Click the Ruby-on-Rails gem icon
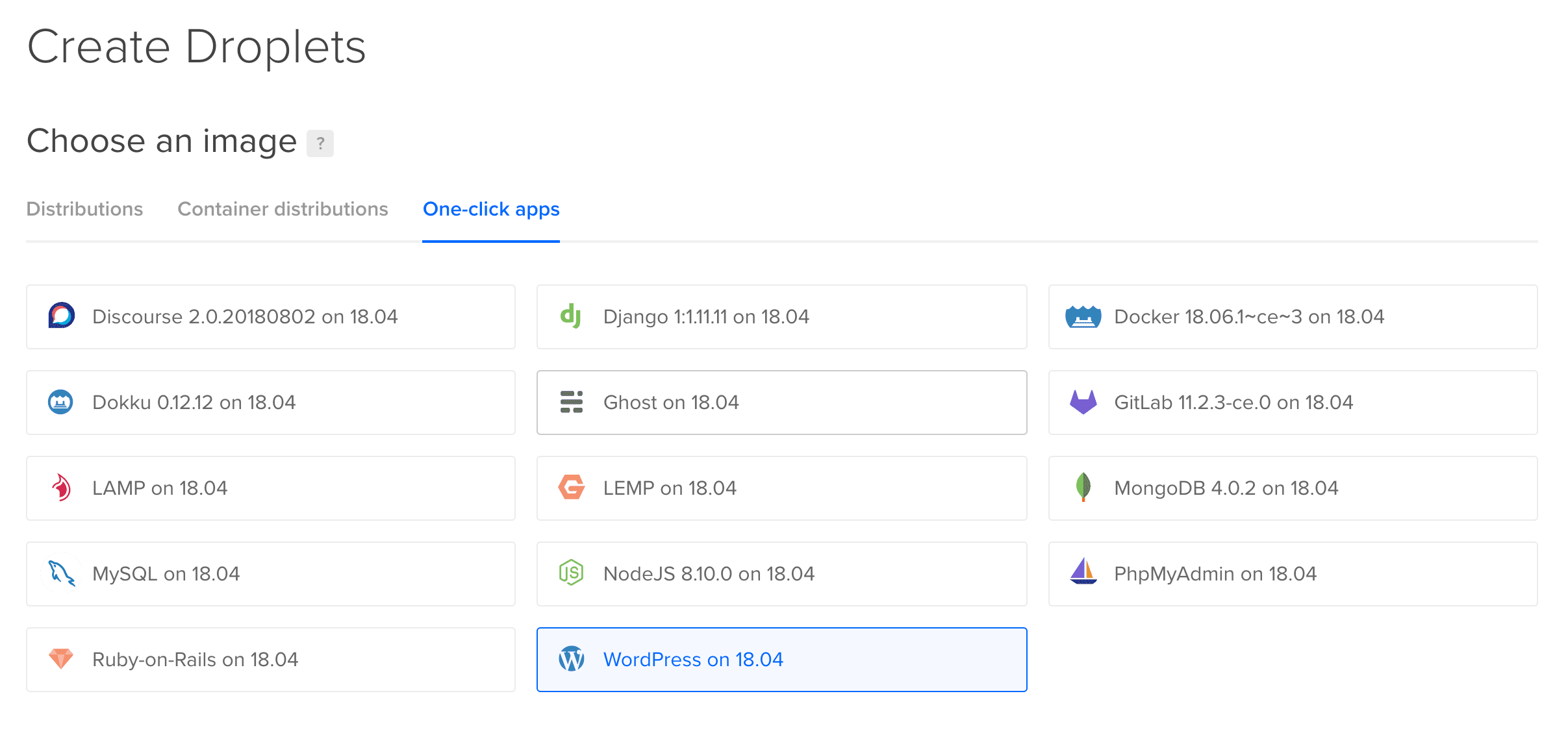The width and height of the screenshot is (1568, 735). (61, 658)
